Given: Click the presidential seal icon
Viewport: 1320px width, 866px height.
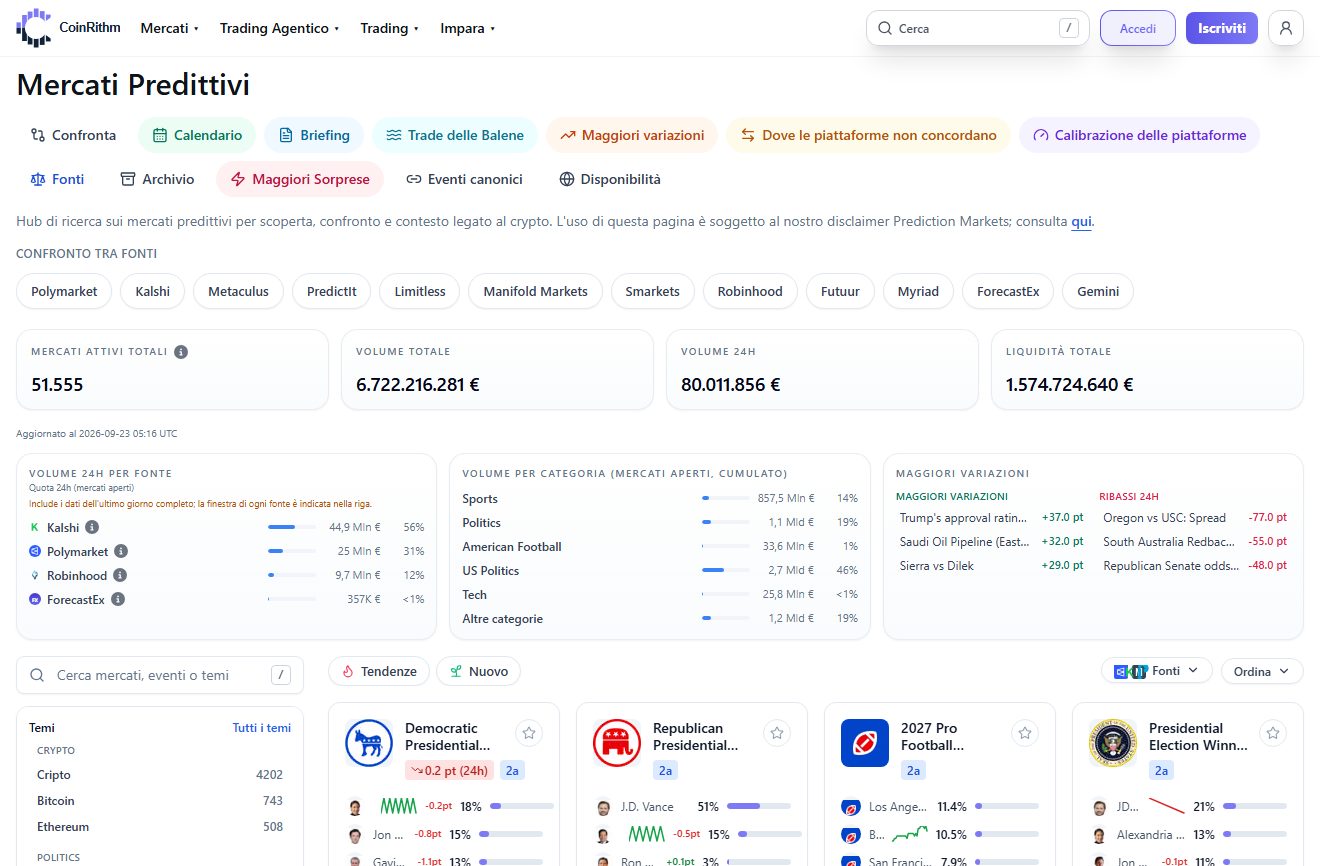Looking at the screenshot, I should [x=1113, y=743].
